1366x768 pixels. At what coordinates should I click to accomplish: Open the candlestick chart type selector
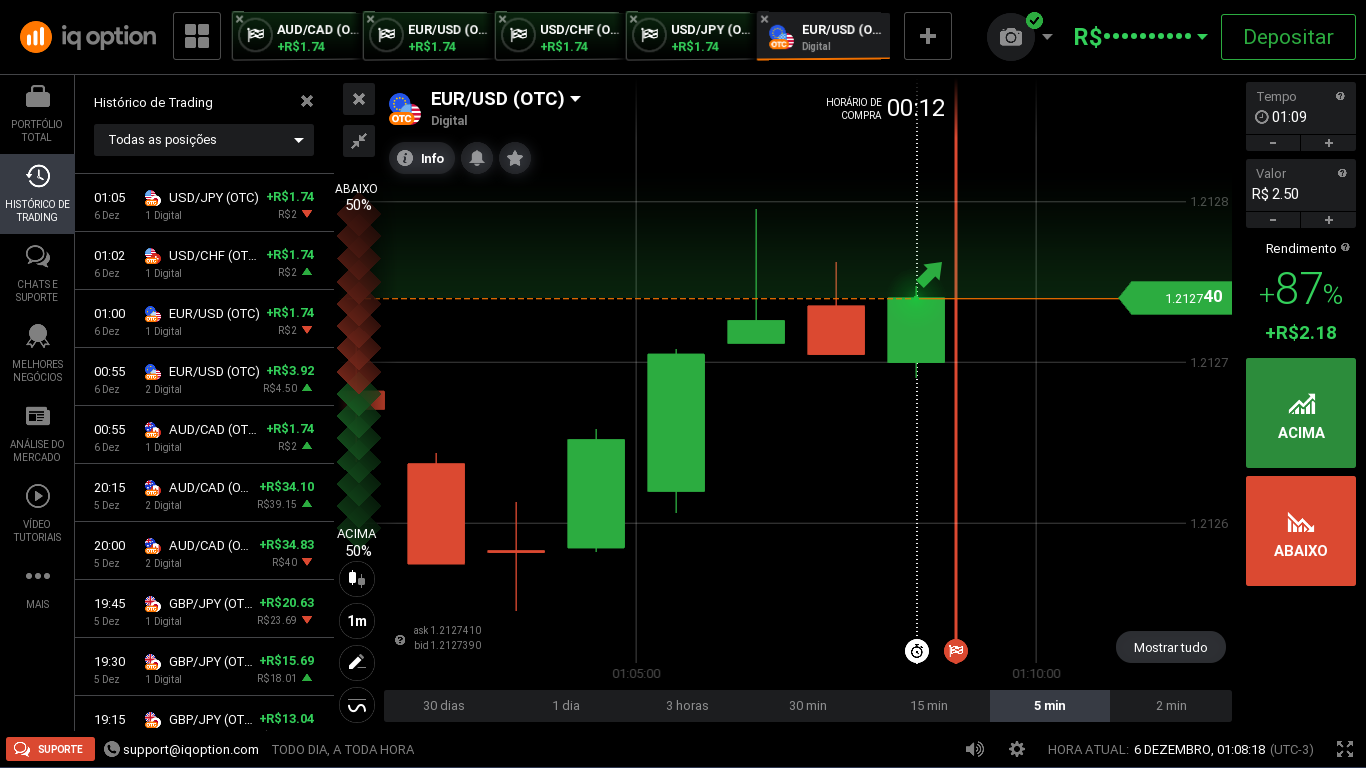tap(357, 578)
